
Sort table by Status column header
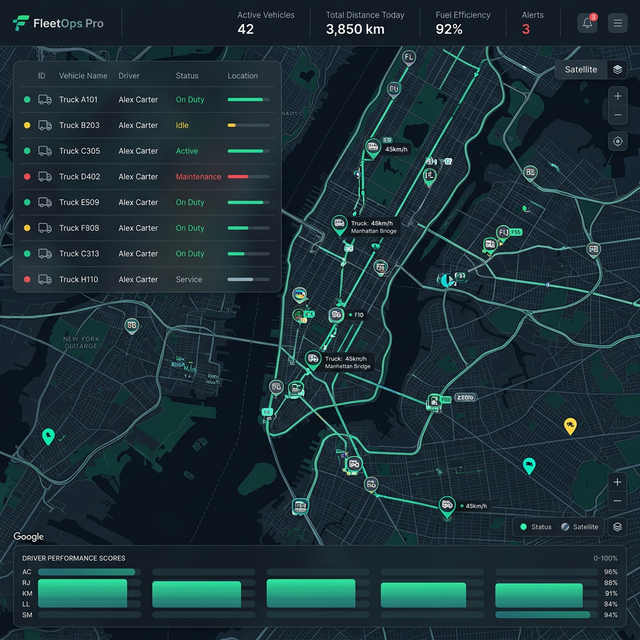(187, 76)
